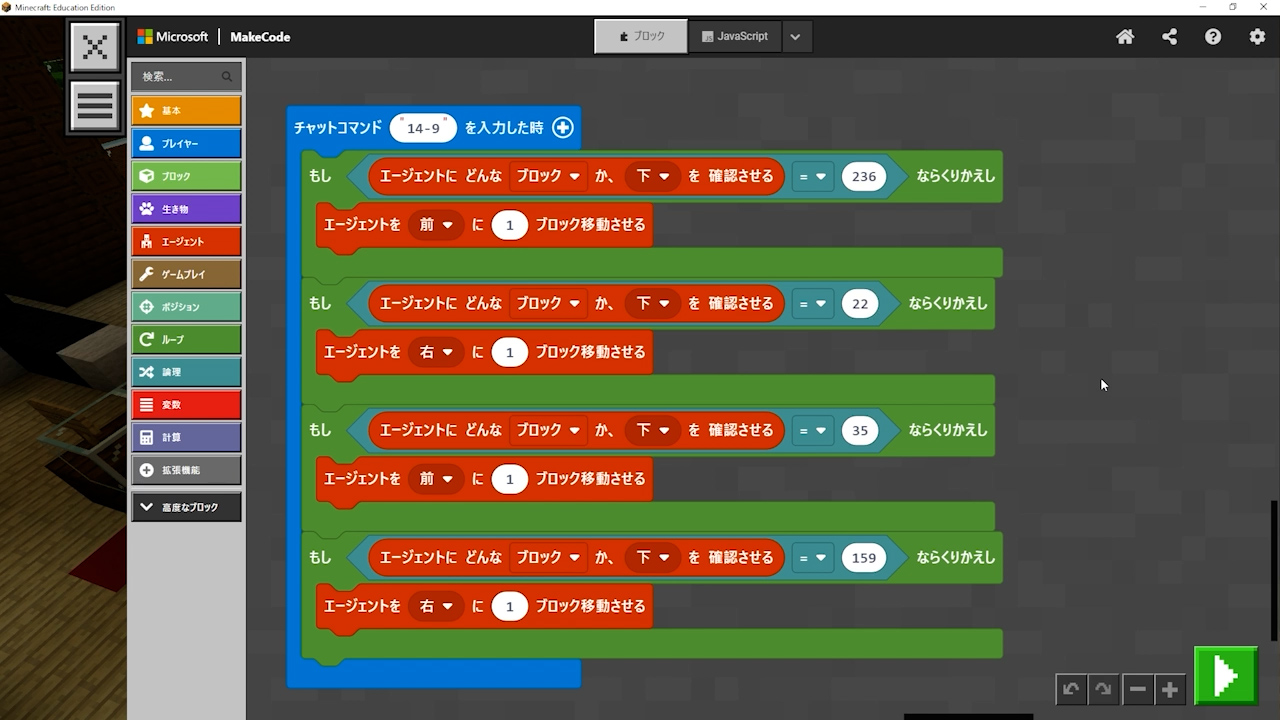Image resolution: width=1280 pixels, height=720 pixels.
Task: Open the settings gear icon
Action: coord(1257,37)
